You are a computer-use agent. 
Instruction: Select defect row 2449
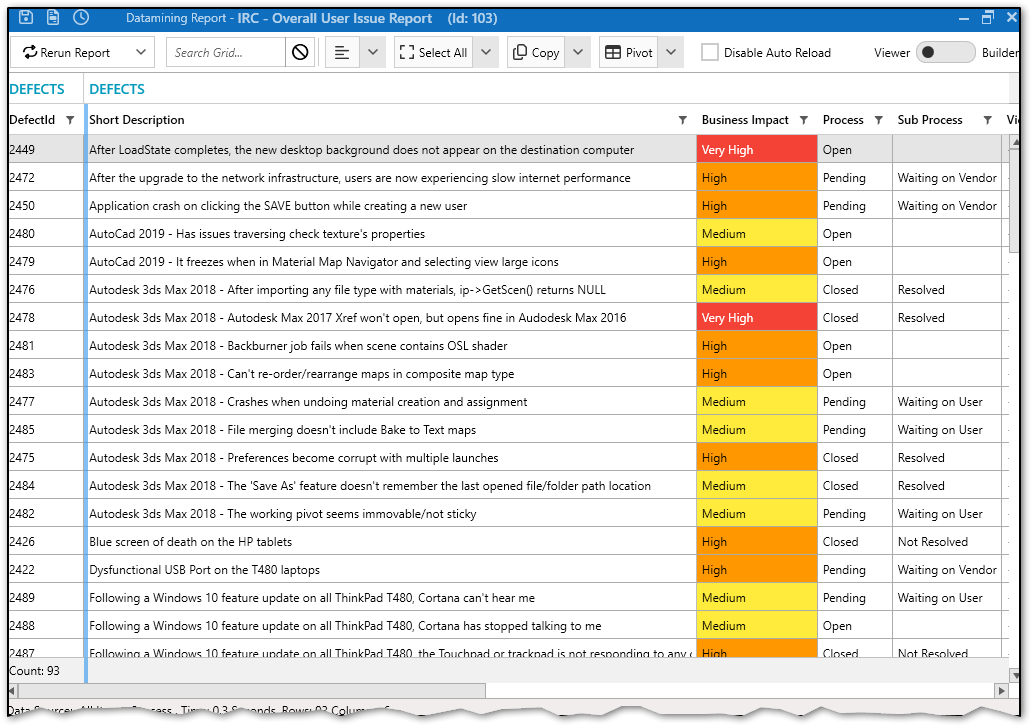pos(507,149)
